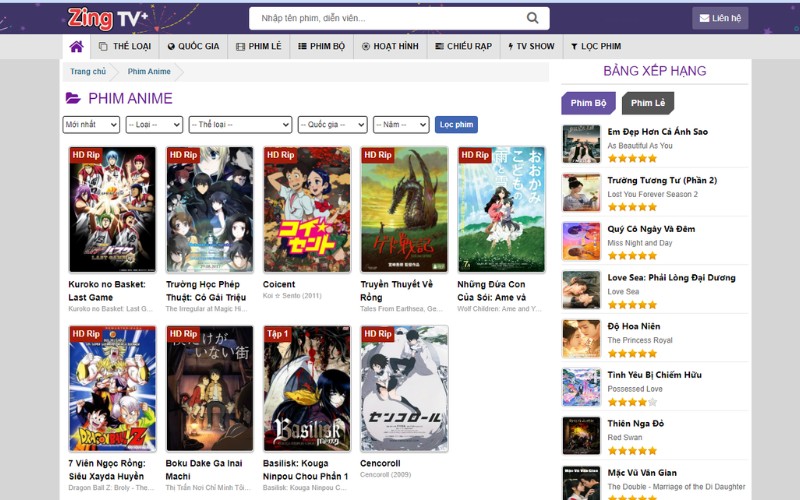The height and width of the screenshot is (500, 800).
Task: Click rating stars of Em Đẹp Hơn Cả Ánh Sao
Action: coord(632,158)
